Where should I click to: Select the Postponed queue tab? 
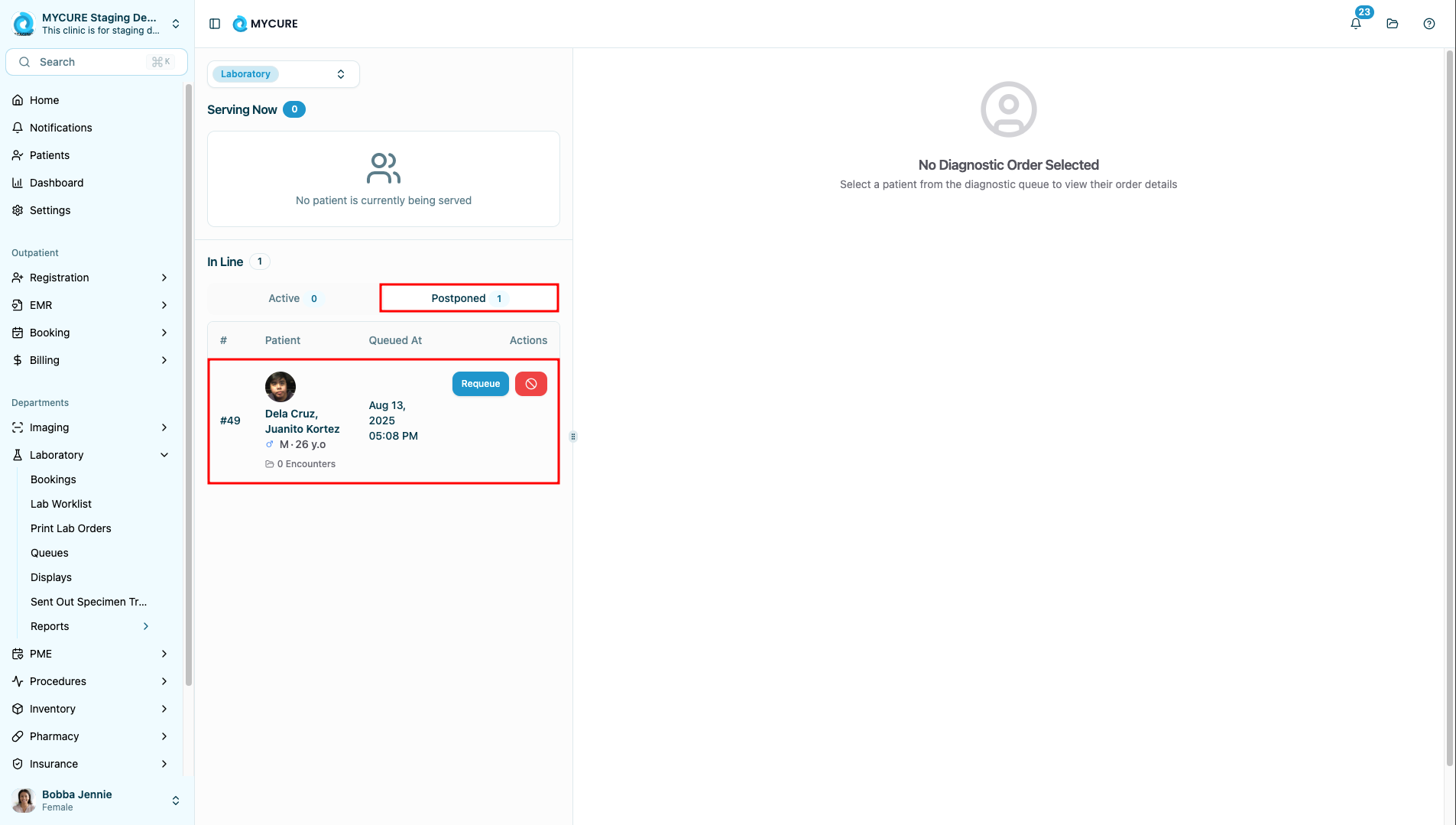[469, 298]
